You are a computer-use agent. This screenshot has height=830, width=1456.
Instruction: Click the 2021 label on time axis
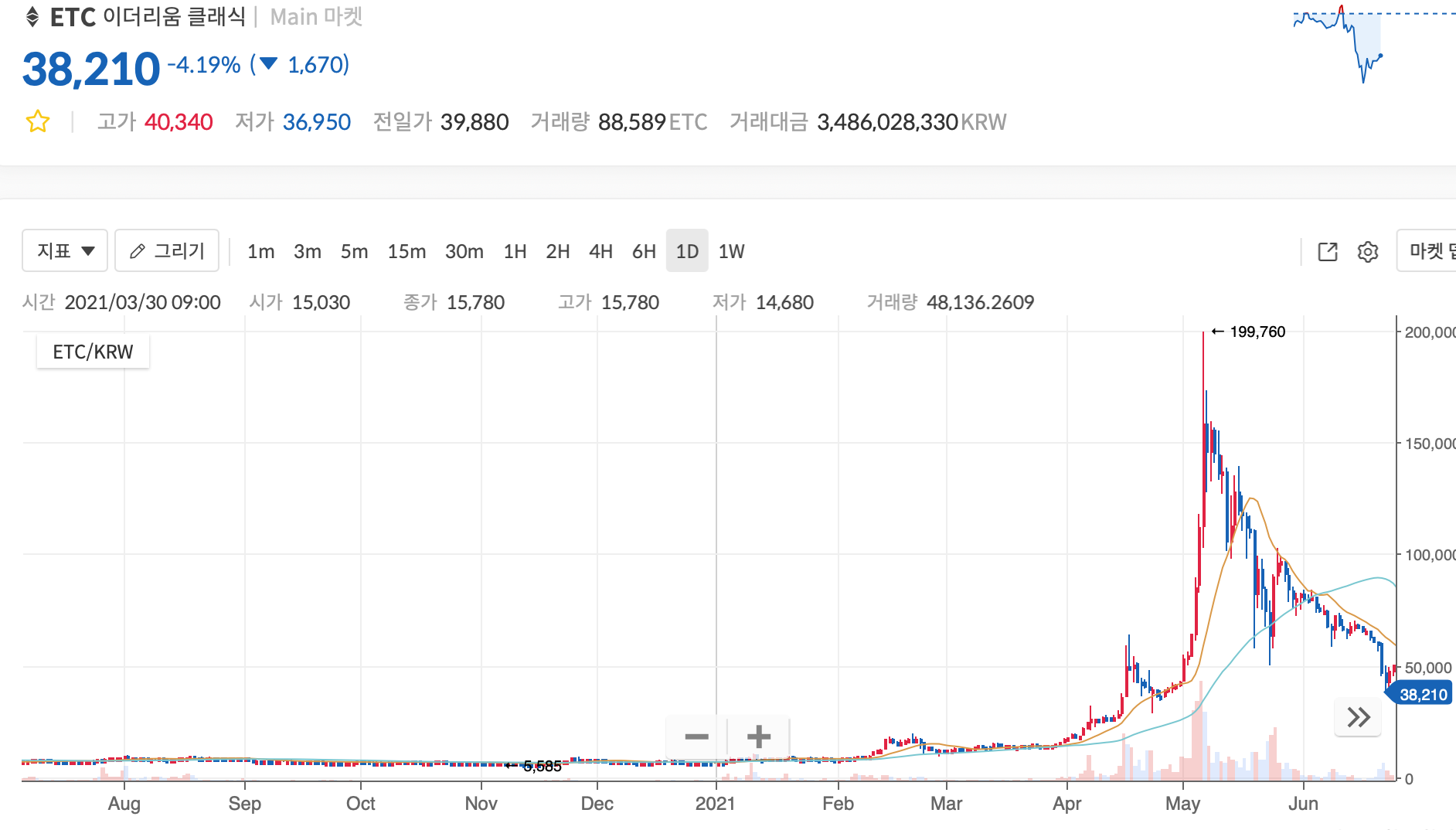(715, 804)
